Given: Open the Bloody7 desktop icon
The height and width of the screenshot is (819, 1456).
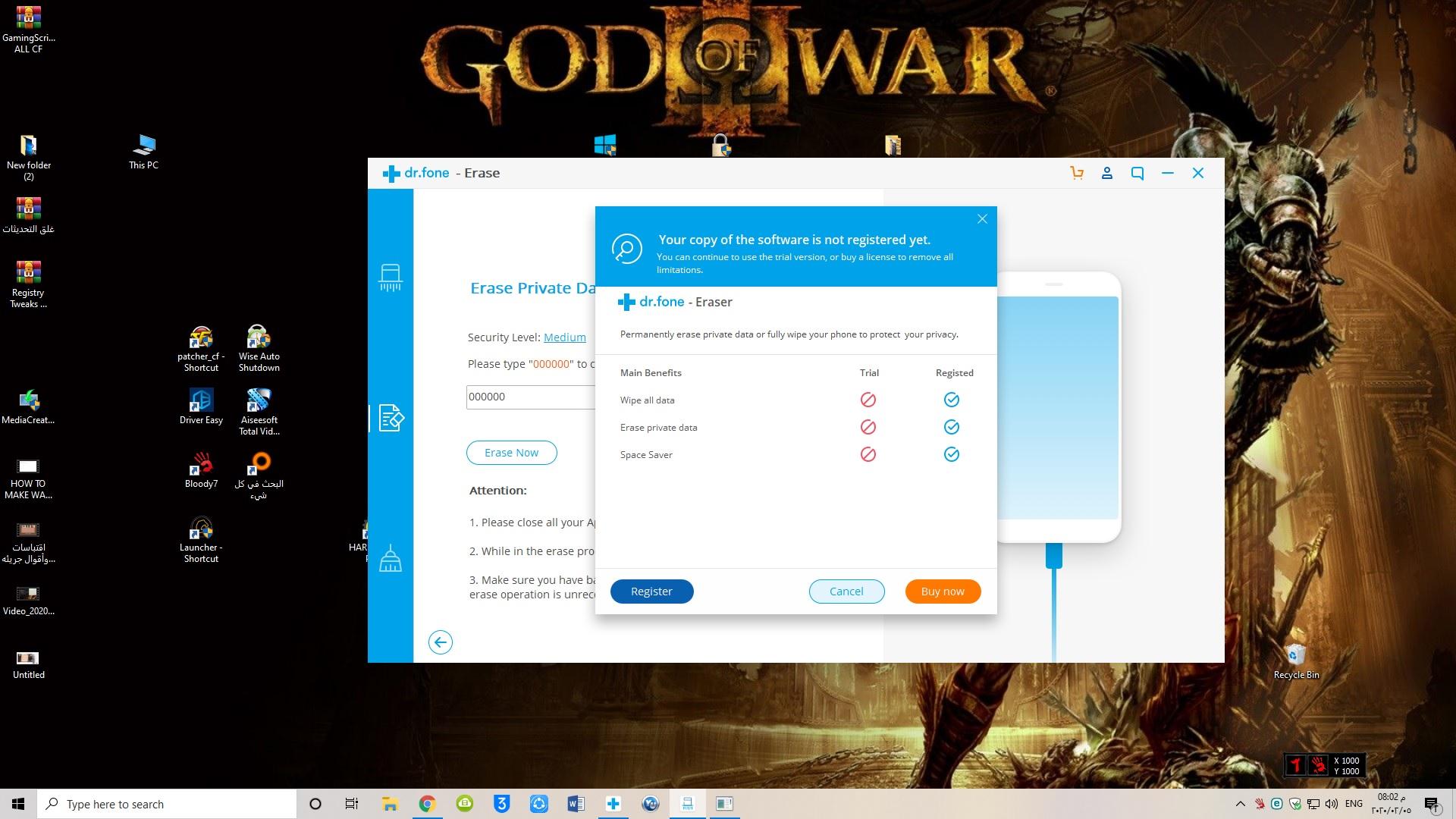Looking at the screenshot, I should [x=201, y=469].
